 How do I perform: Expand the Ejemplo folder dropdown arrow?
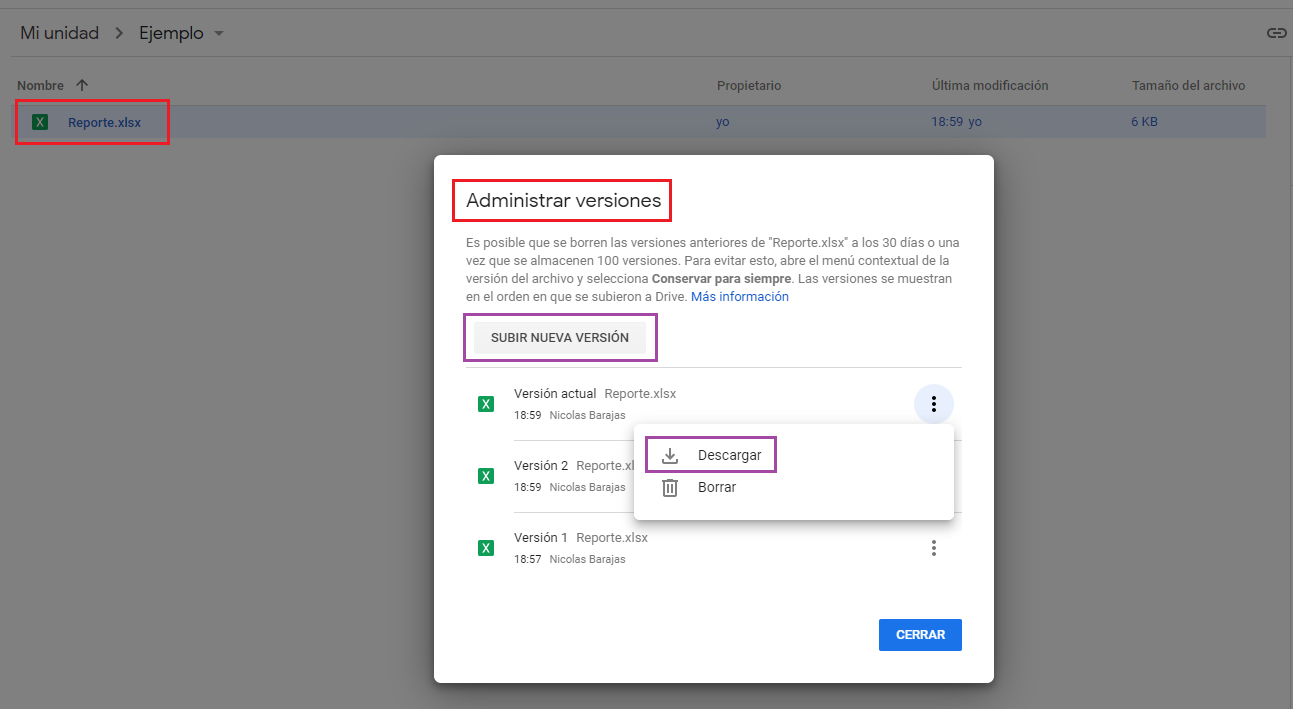(x=219, y=34)
